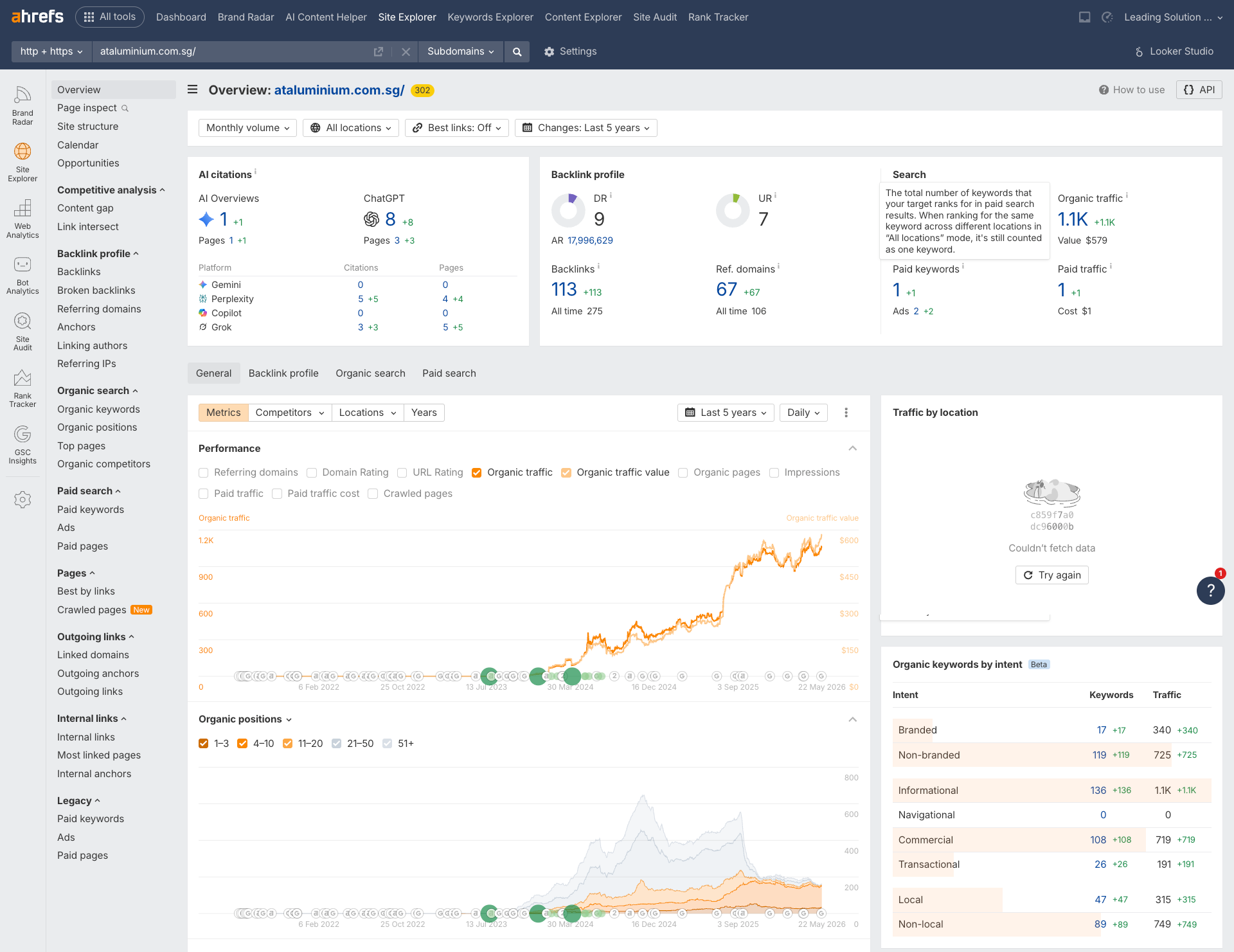
Task: Open Broken backlinks in sidebar
Action: pos(96,291)
